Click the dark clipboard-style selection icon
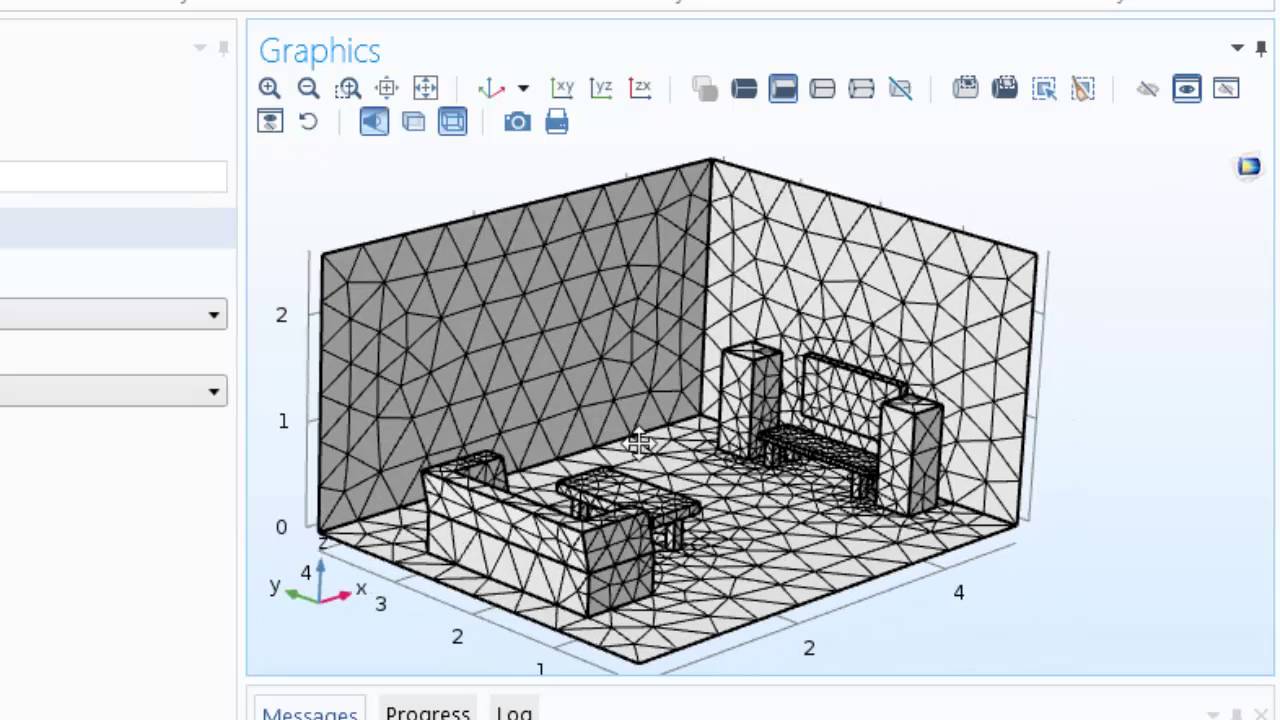This screenshot has height=720, width=1280. click(x=1004, y=88)
